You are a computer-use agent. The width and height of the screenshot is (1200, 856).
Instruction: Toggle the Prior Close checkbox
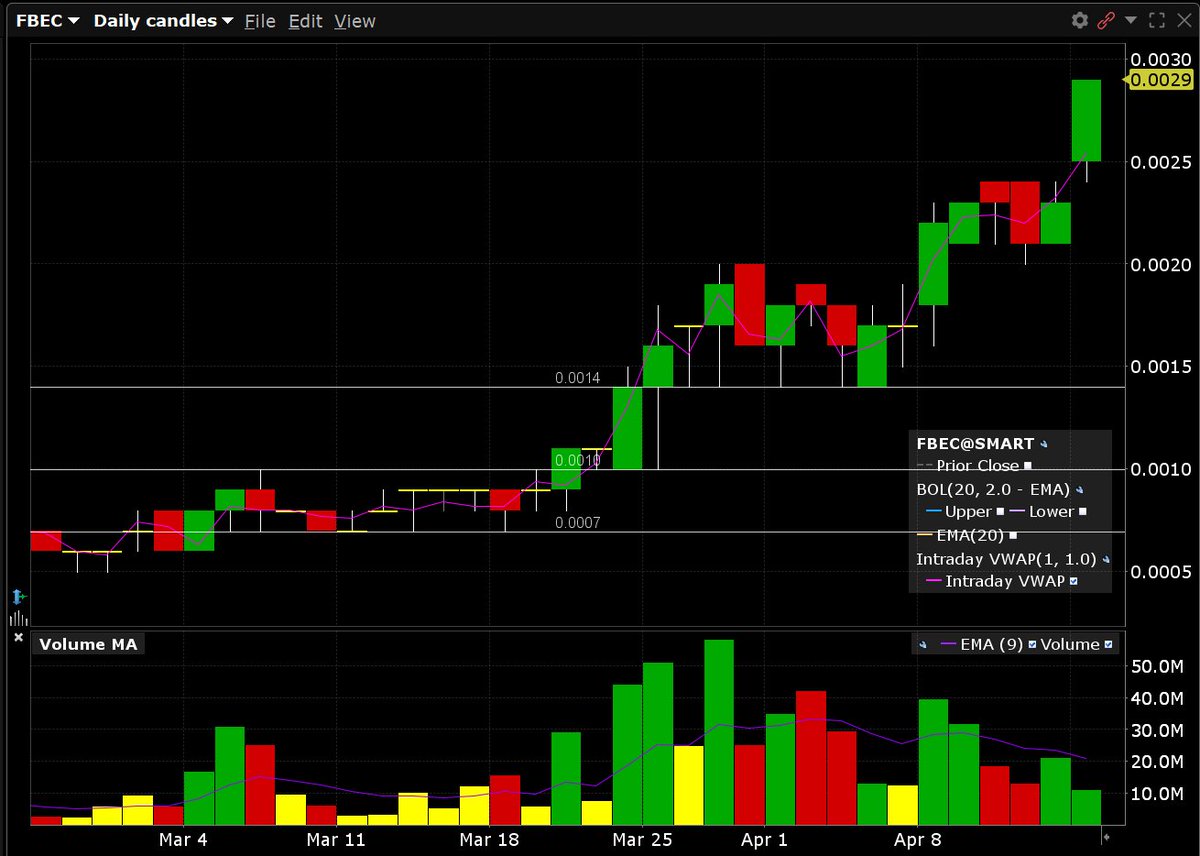1028,466
